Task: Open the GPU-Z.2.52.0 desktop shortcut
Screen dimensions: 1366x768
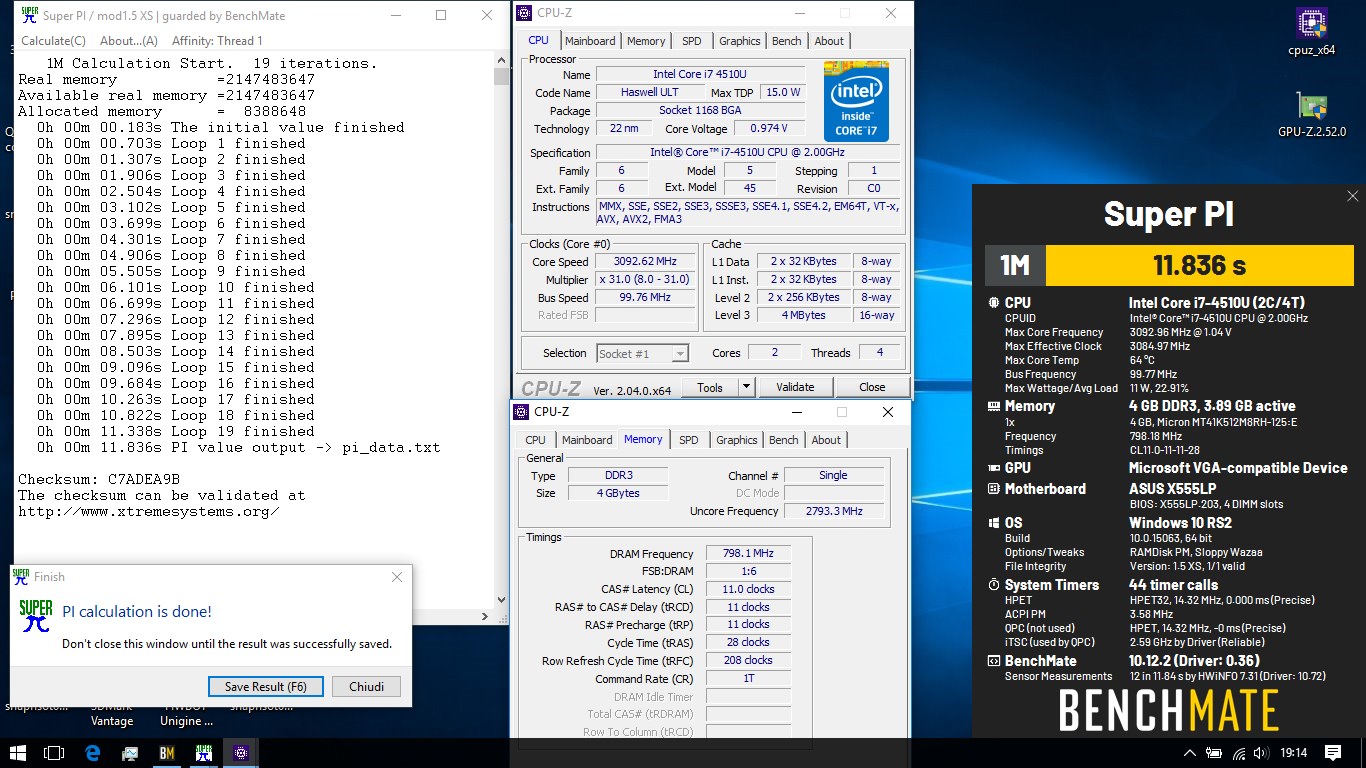Action: click(1312, 114)
